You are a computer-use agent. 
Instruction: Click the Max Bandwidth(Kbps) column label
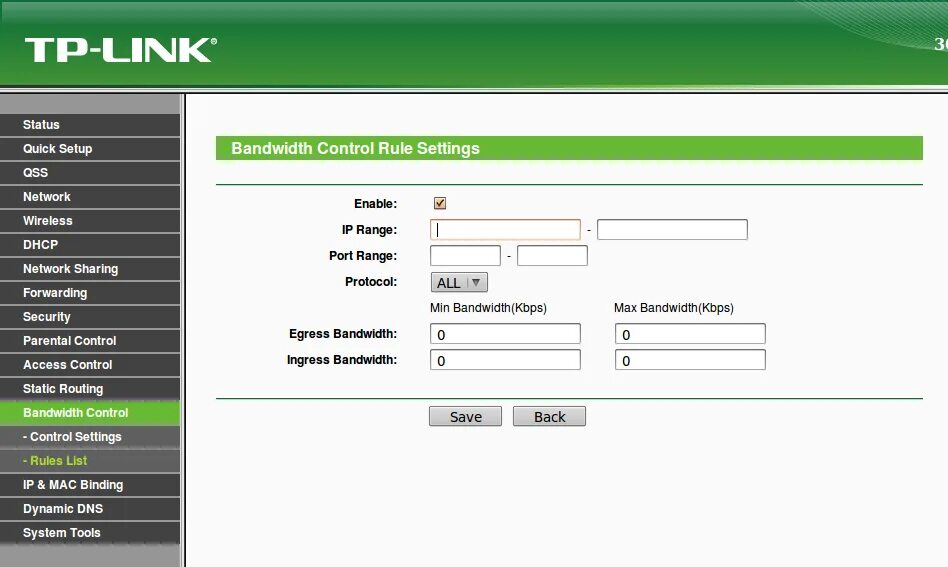[x=674, y=308]
